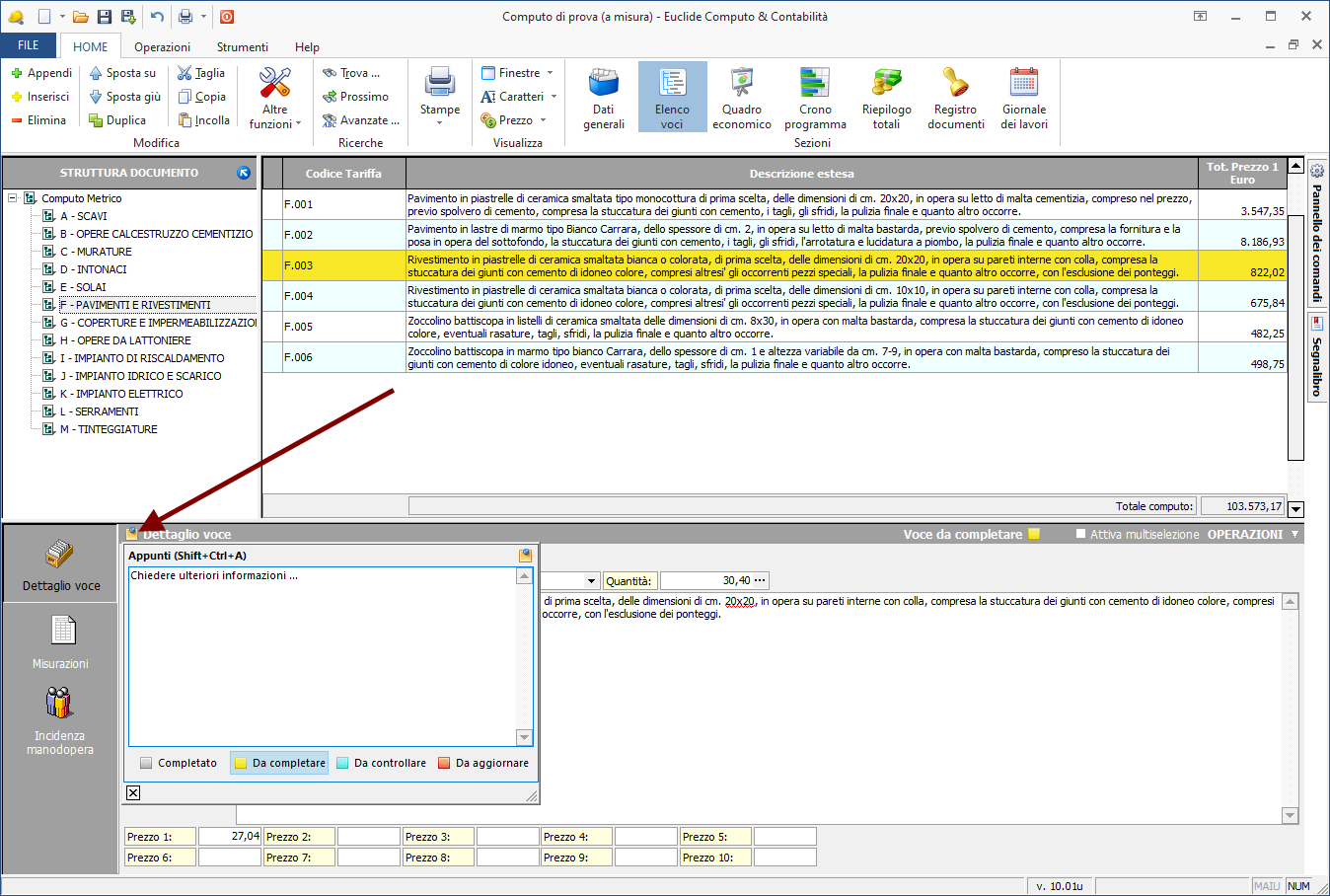Select the Da aggiornare red swatch
The image size is (1330, 896).
coord(444,763)
